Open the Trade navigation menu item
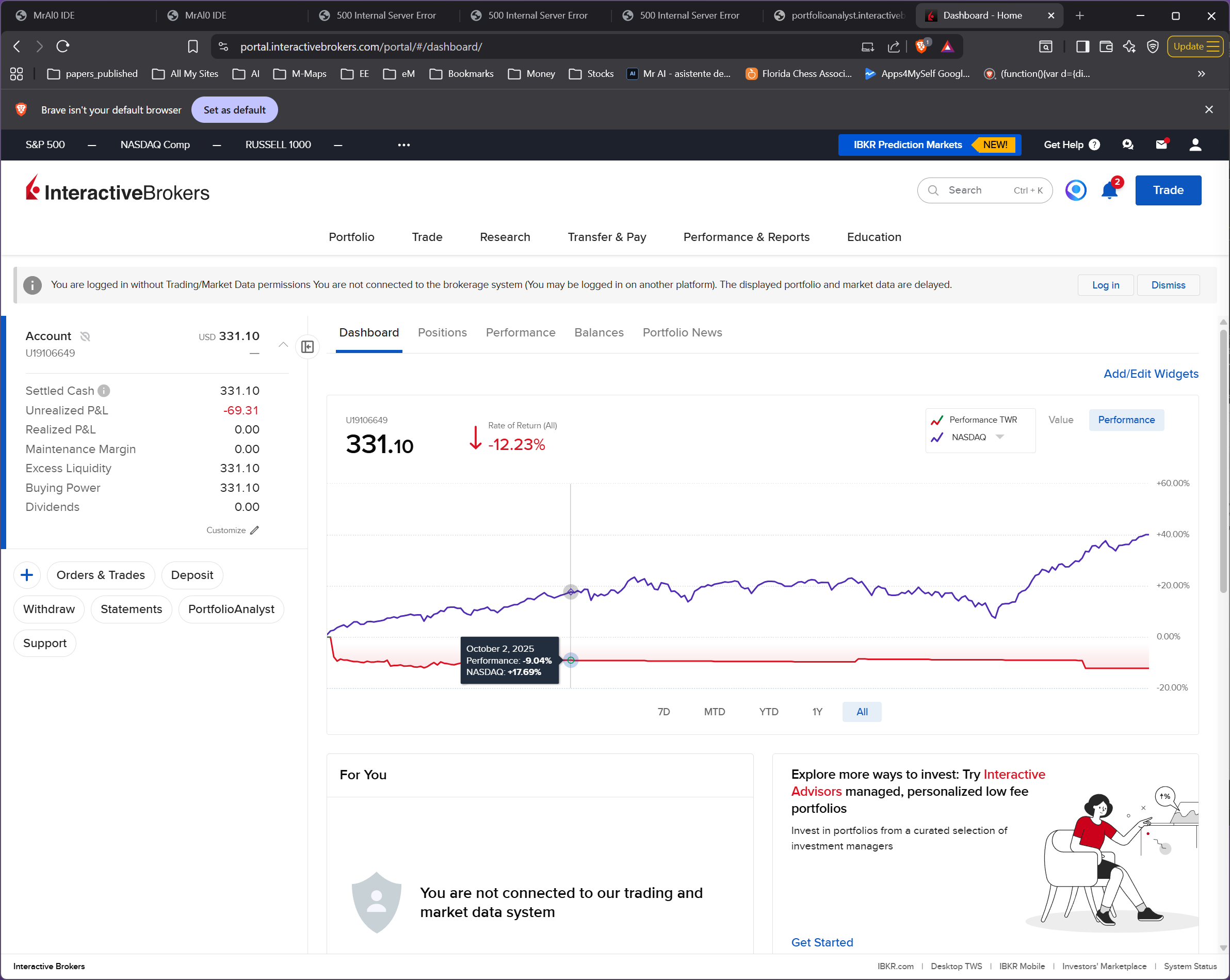 click(x=427, y=237)
